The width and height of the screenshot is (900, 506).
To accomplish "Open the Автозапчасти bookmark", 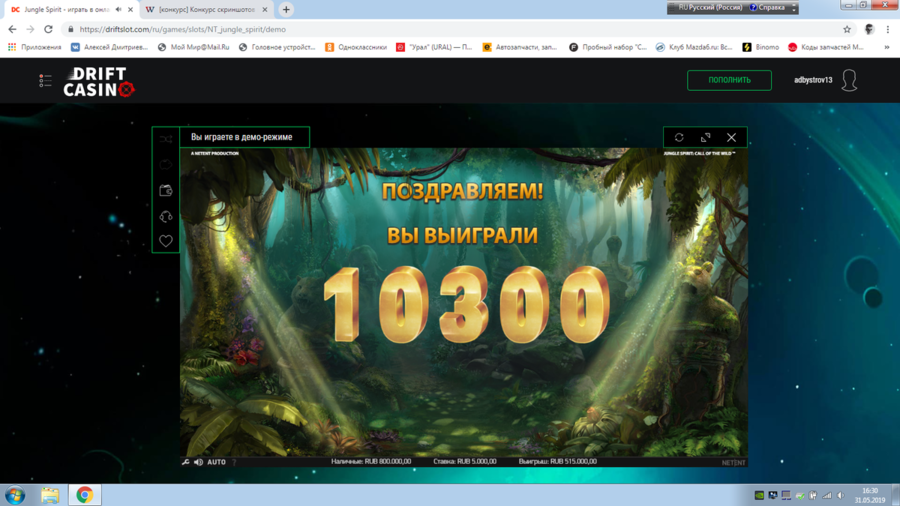I will [x=520, y=47].
